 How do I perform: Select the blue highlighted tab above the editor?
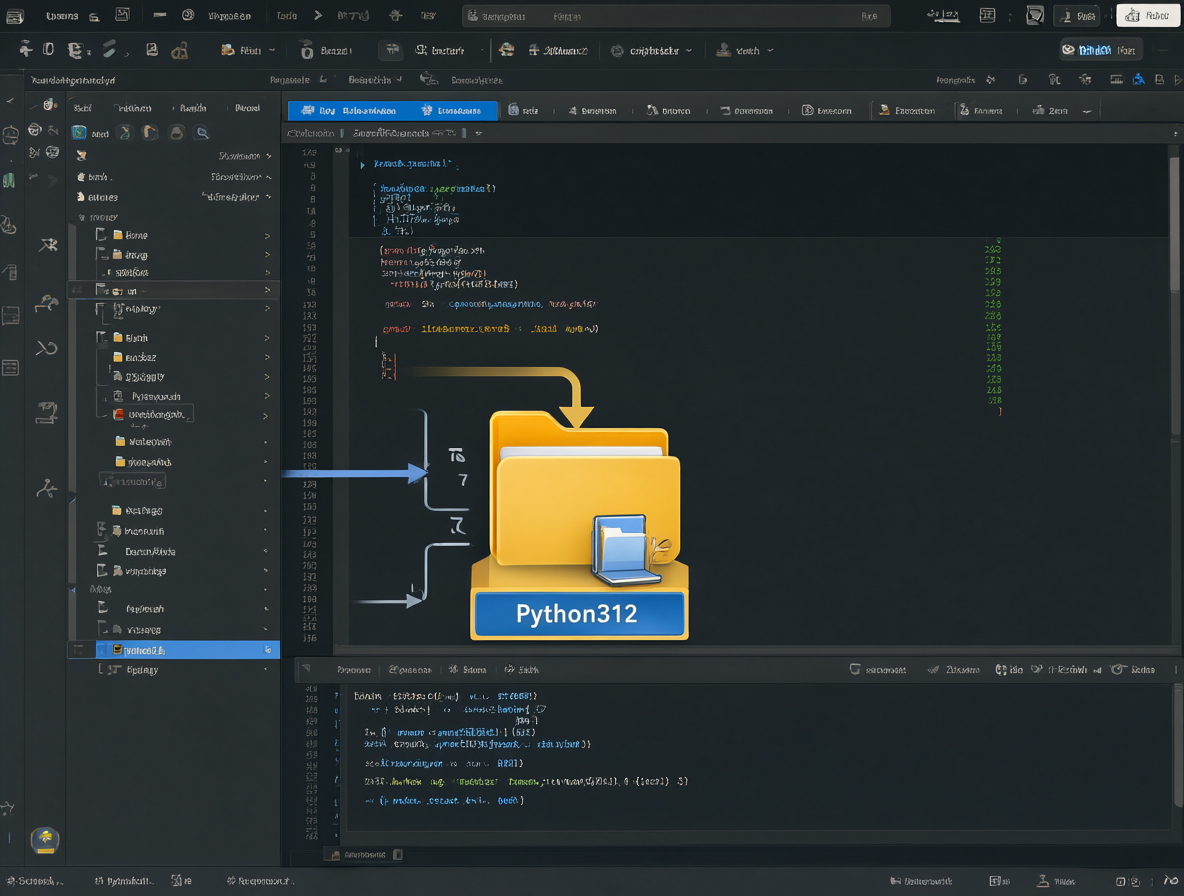pos(393,110)
